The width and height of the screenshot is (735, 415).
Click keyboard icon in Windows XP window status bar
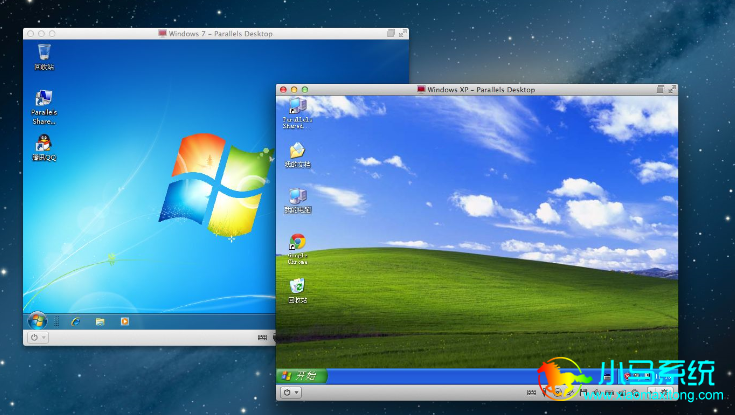coord(531,392)
